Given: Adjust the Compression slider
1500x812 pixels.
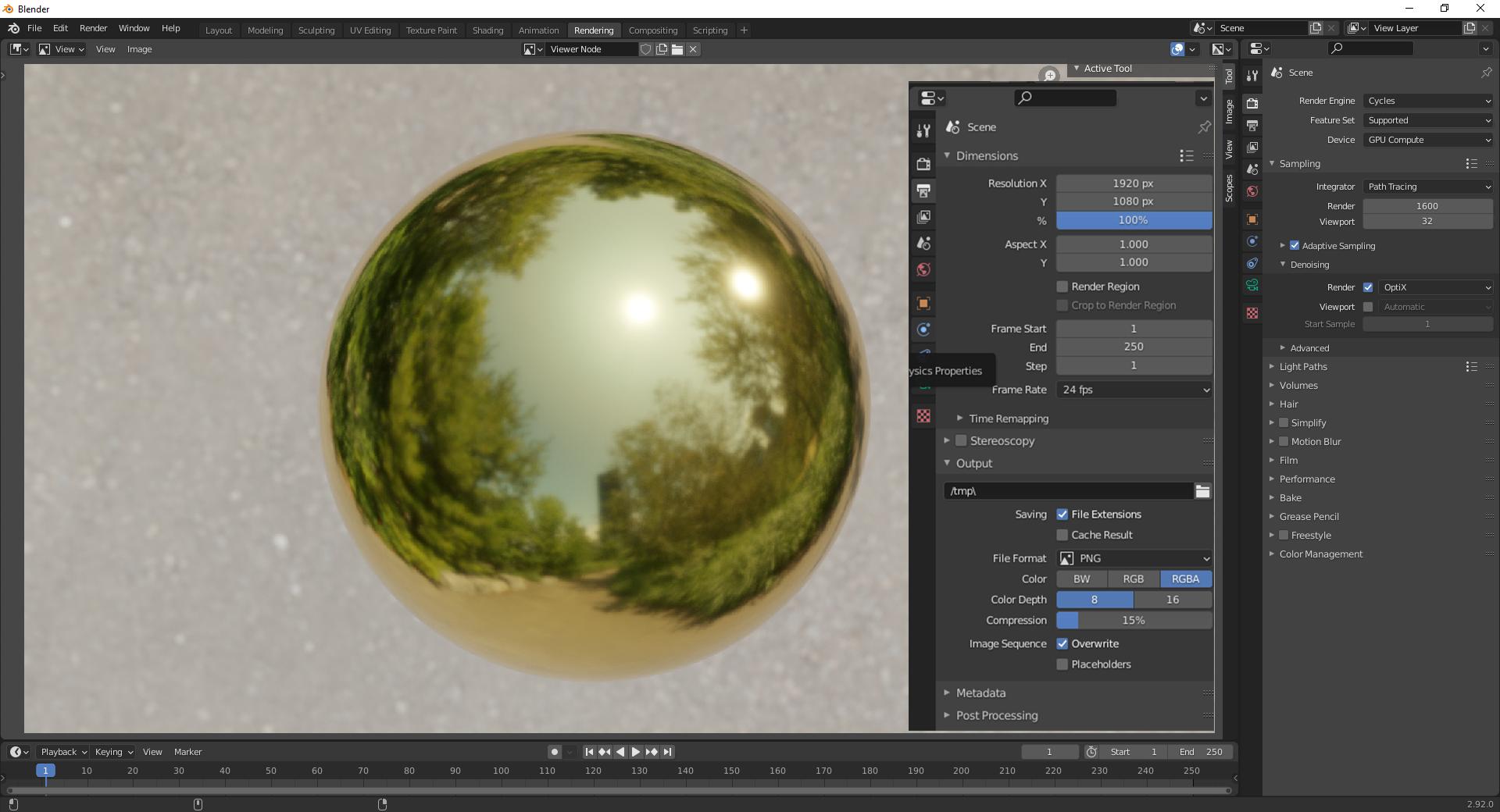Looking at the screenshot, I should [1134, 620].
